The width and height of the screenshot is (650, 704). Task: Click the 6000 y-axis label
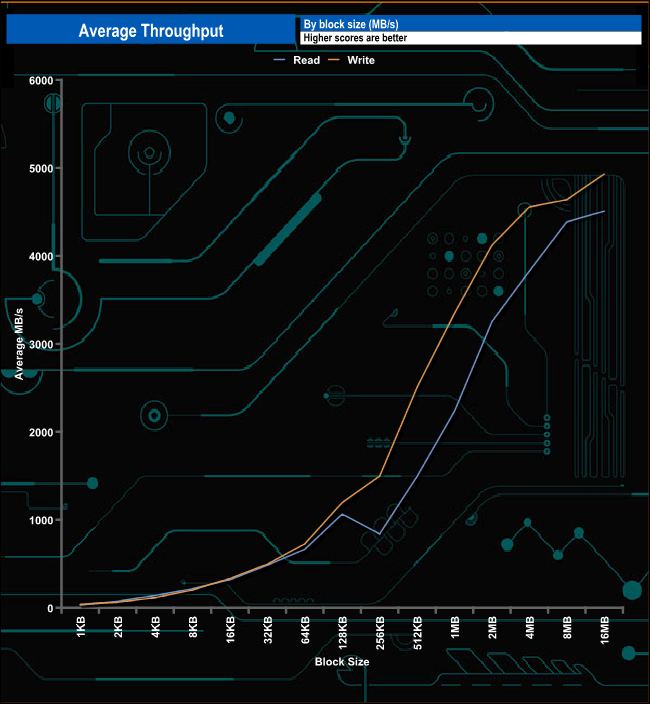39,81
